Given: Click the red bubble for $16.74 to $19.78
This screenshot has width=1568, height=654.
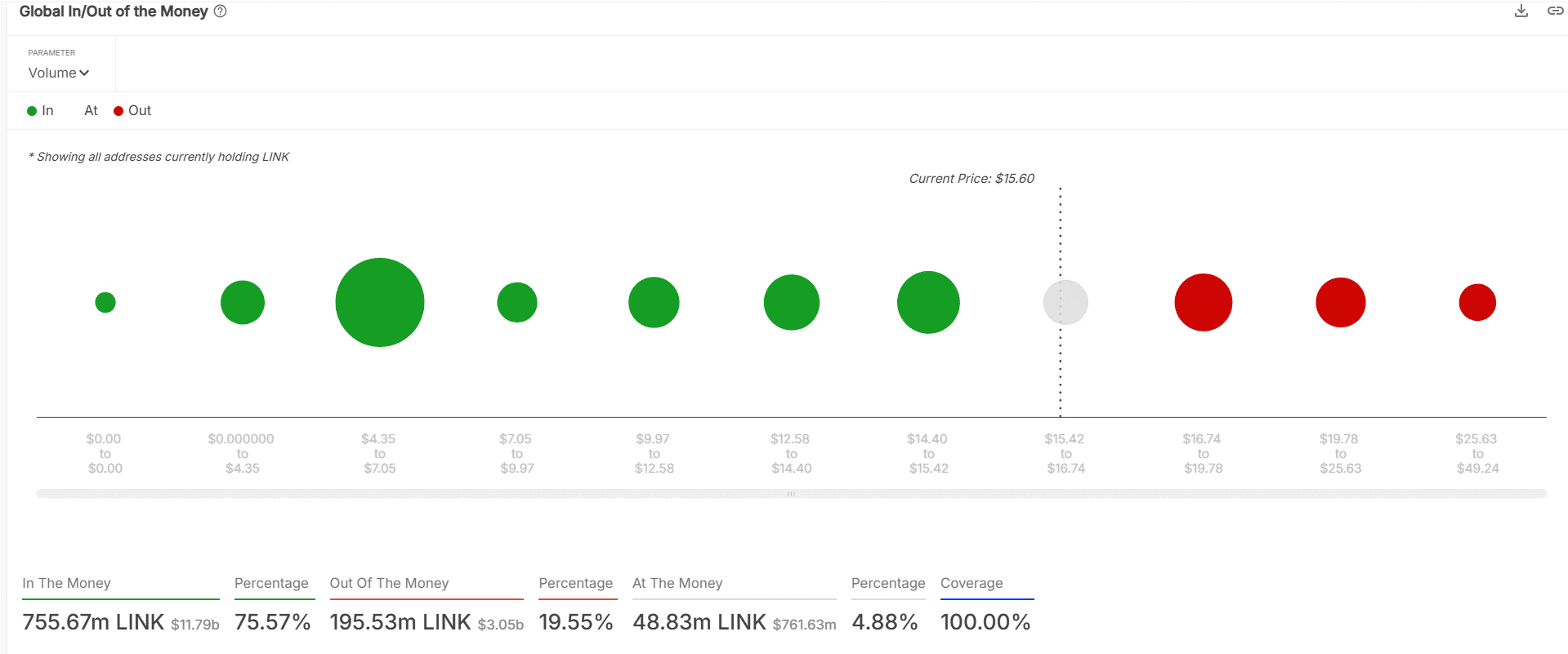Looking at the screenshot, I should [1203, 302].
